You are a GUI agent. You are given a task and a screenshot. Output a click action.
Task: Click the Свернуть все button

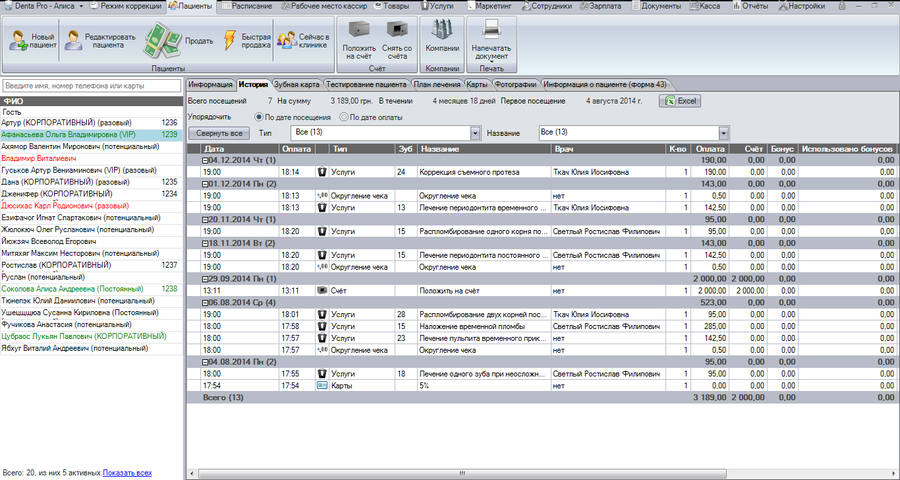219,133
